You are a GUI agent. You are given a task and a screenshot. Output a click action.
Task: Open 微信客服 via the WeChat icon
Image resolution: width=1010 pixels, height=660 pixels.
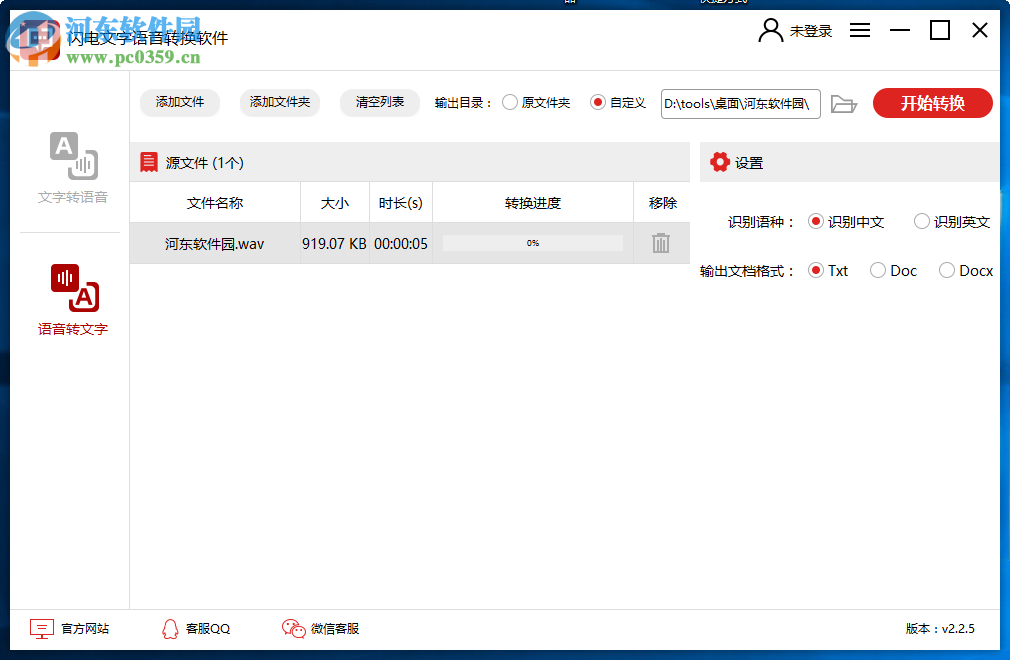tap(292, 628)
